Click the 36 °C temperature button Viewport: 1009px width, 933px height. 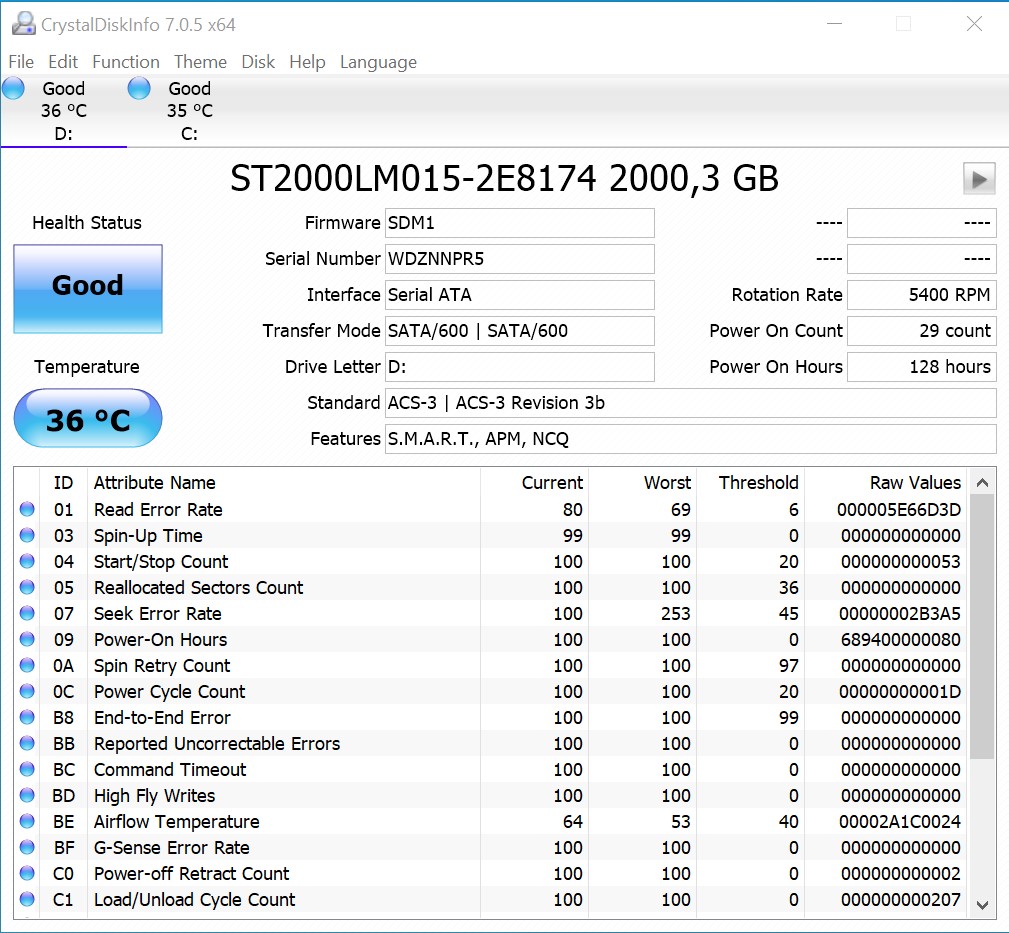point(88,419)
